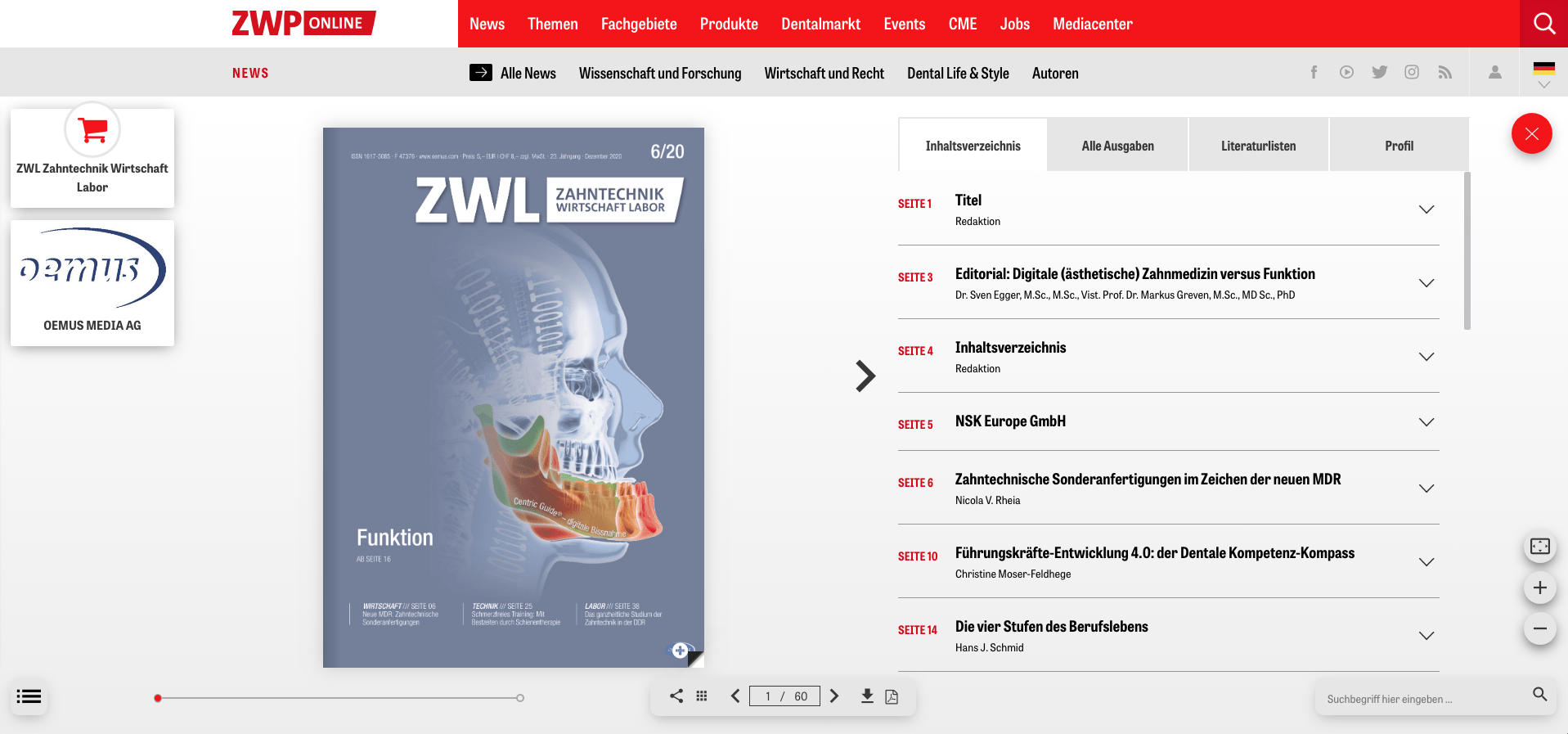Switch to Alle Ausgaben tab
Image resolution: width=1568 pixels, height=734 pixels.
tap(1117, 146)
